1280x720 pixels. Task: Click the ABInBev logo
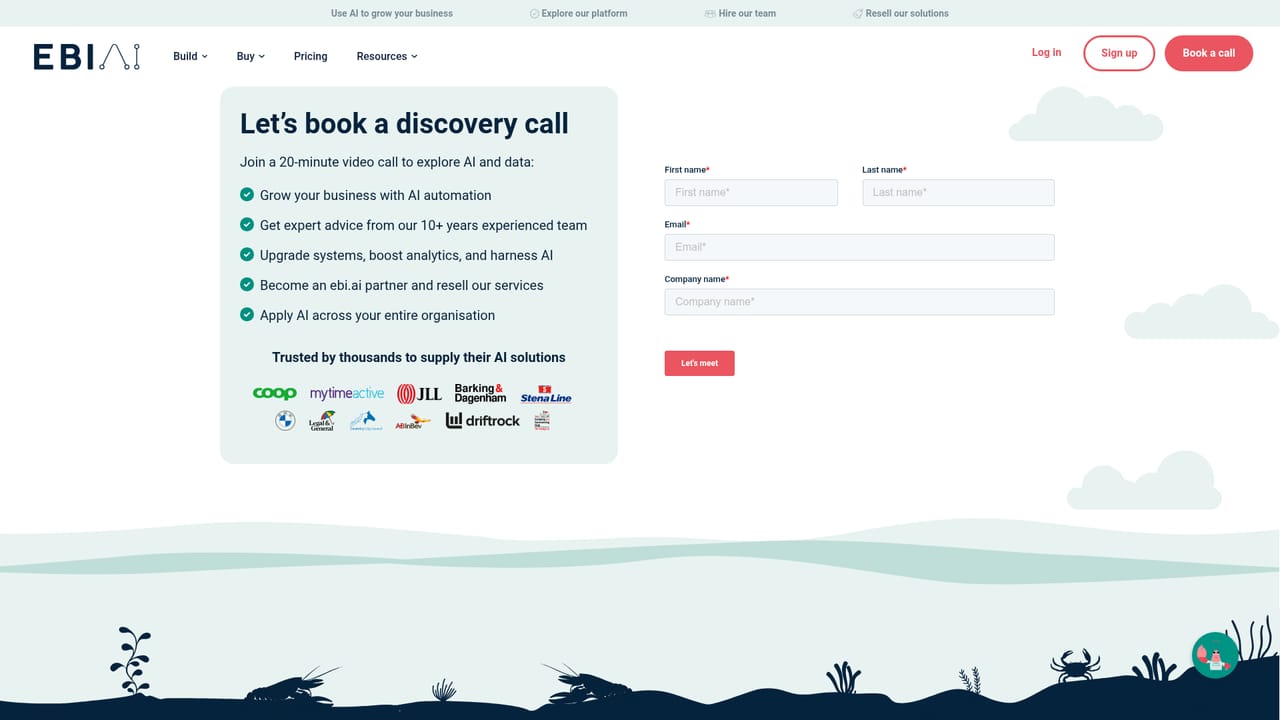click(x=412, y=422)
